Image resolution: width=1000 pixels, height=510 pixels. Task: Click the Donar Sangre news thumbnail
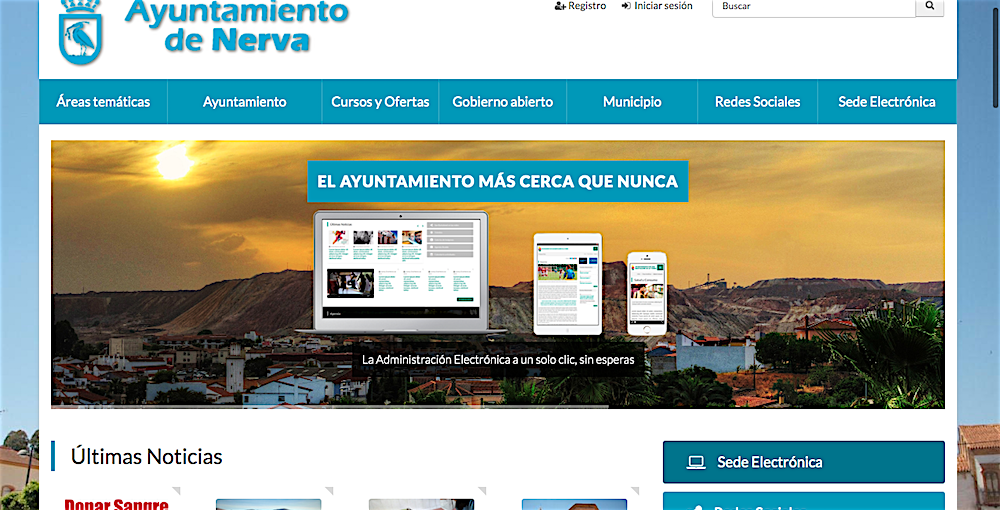(x=117, y=504)
